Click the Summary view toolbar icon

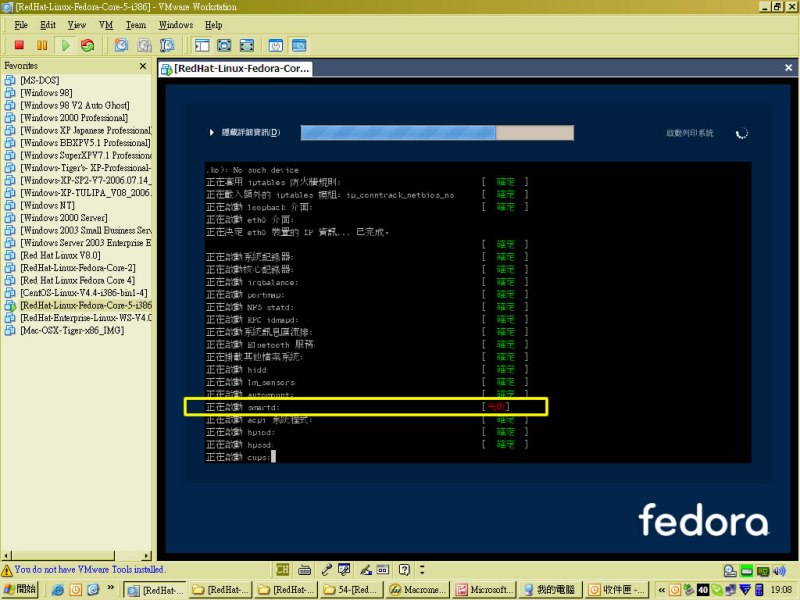coord(276,45)
